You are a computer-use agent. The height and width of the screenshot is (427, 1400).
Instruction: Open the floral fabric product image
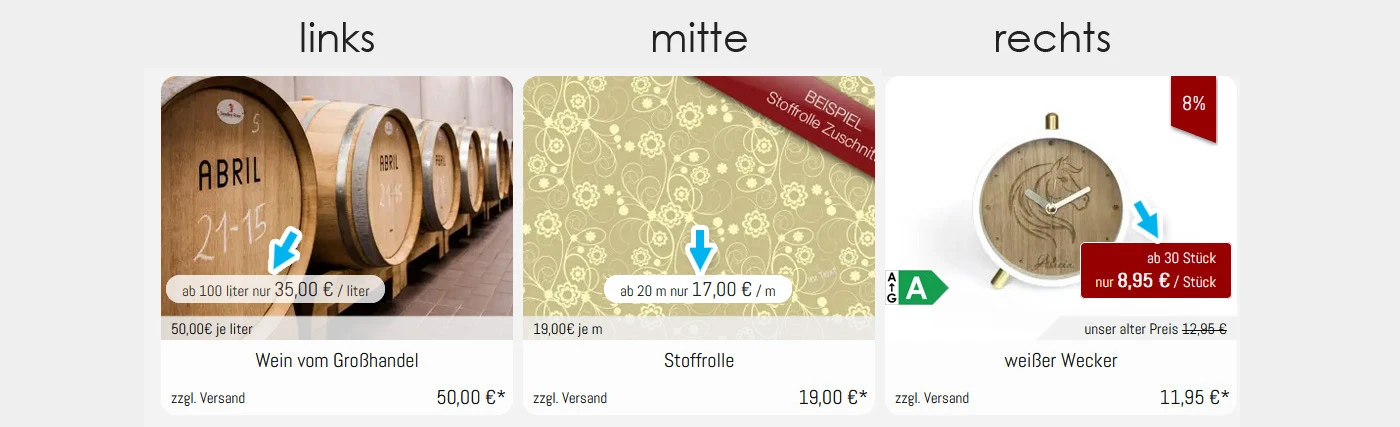tap(699, 196)
